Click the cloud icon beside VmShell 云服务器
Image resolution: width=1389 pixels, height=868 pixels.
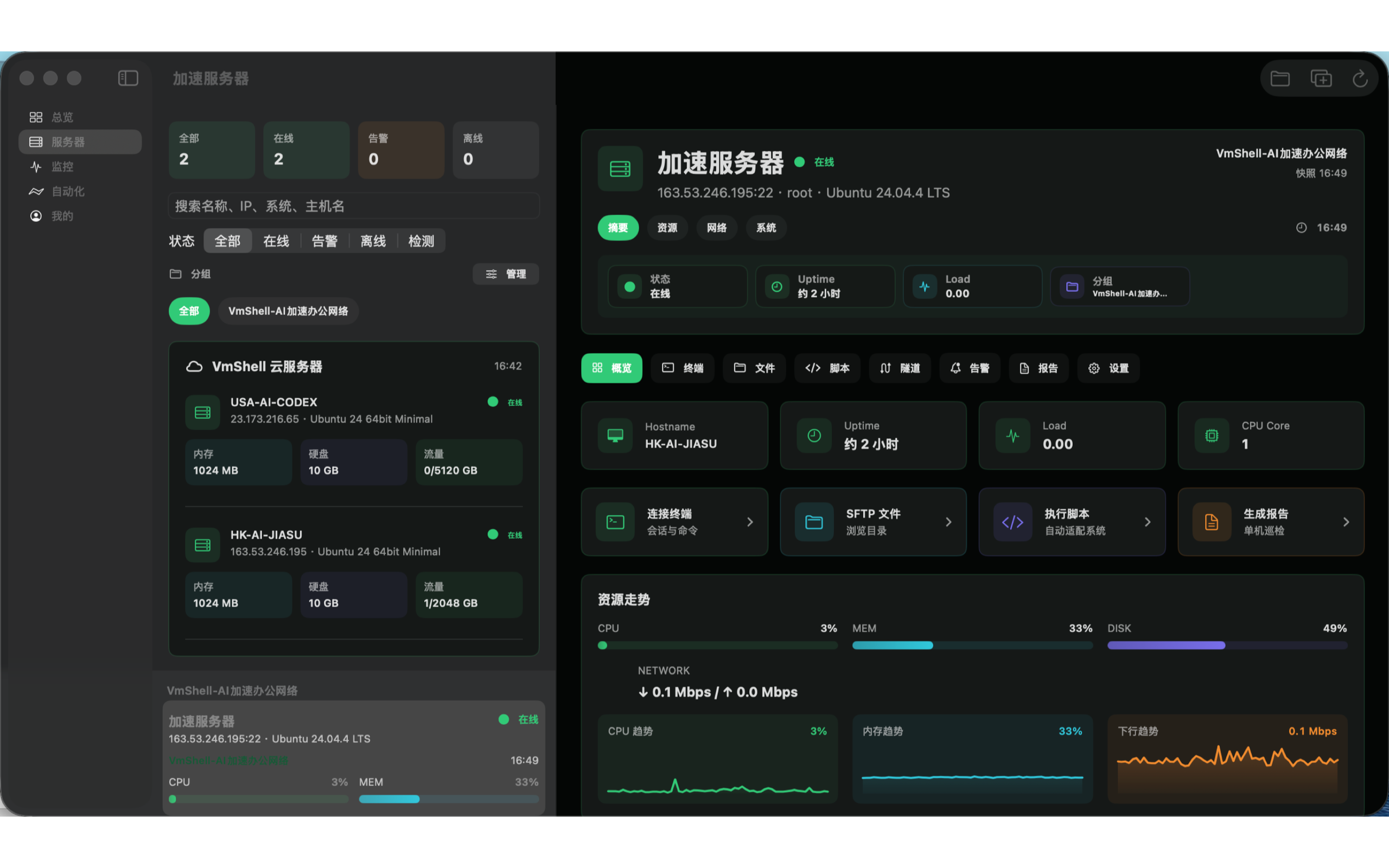click(x=195, y=366)
